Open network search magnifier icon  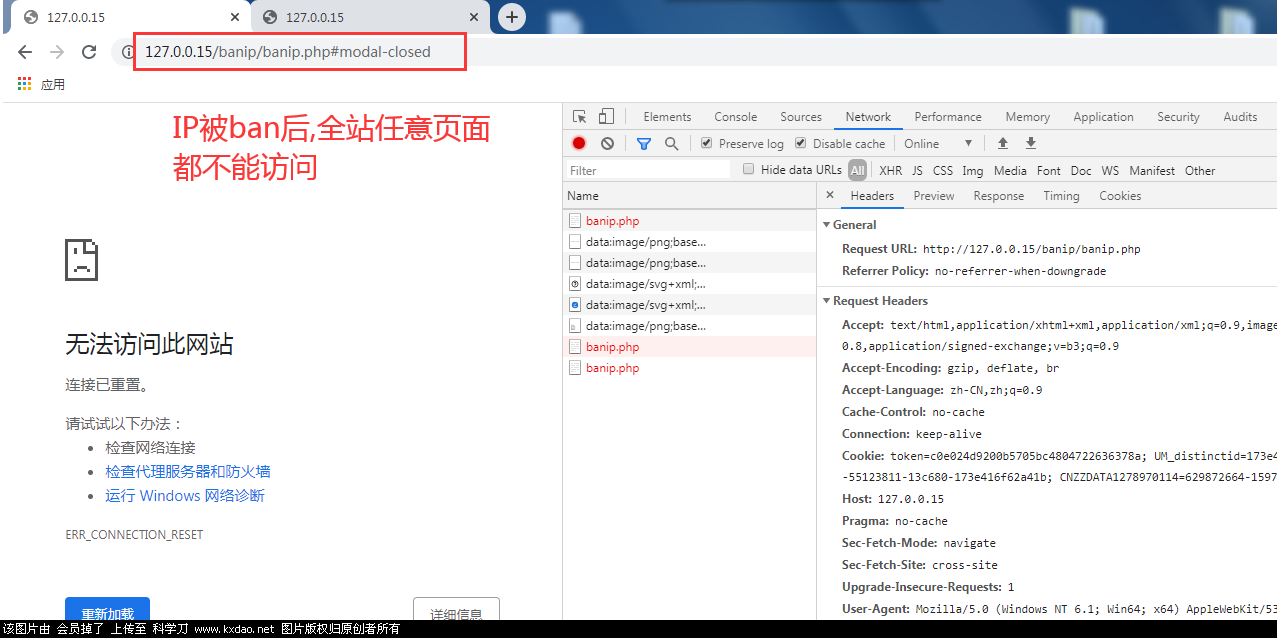pos(672,143)
